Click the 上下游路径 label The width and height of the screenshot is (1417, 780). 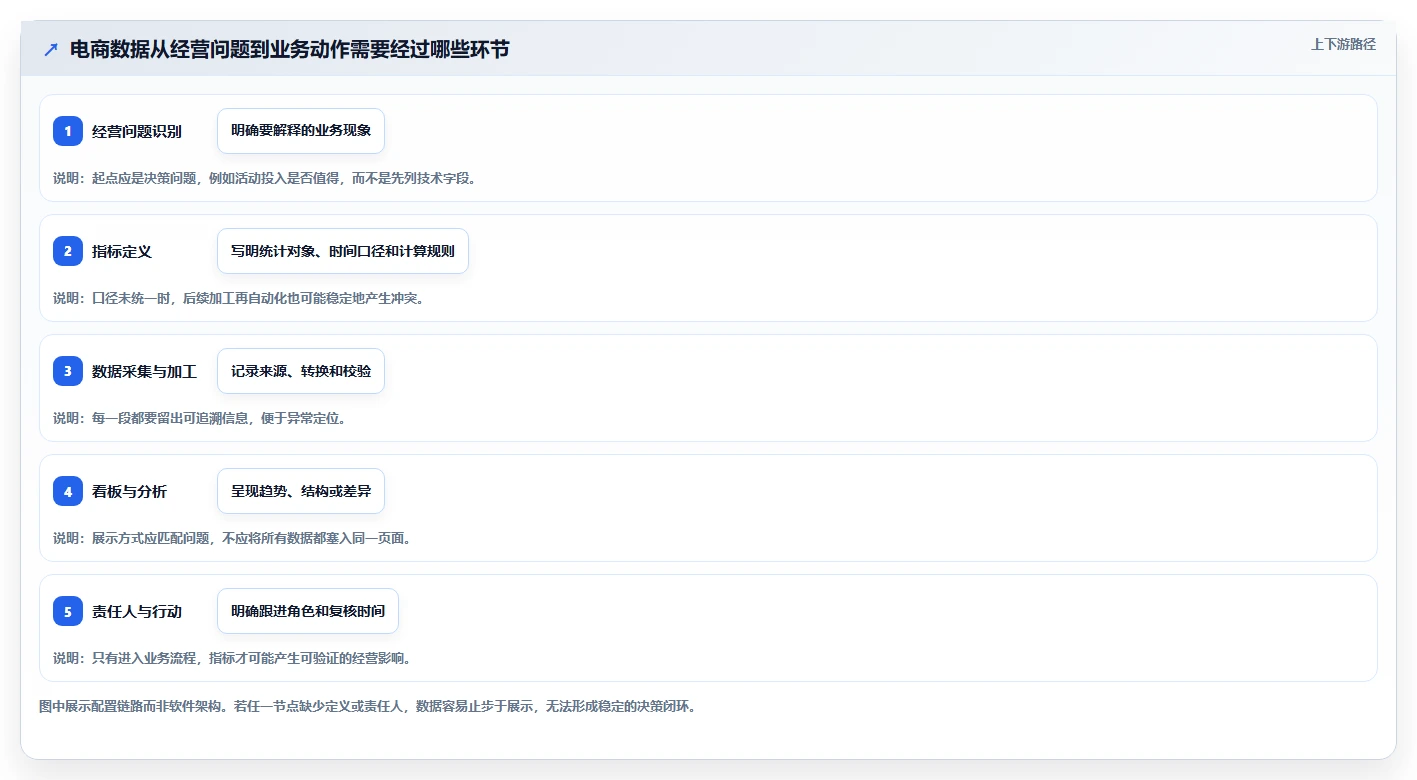1343,44
